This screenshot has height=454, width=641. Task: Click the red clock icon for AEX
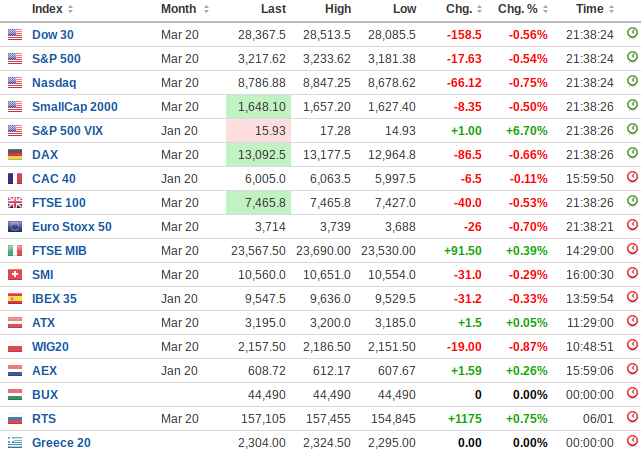click(632, 369)
